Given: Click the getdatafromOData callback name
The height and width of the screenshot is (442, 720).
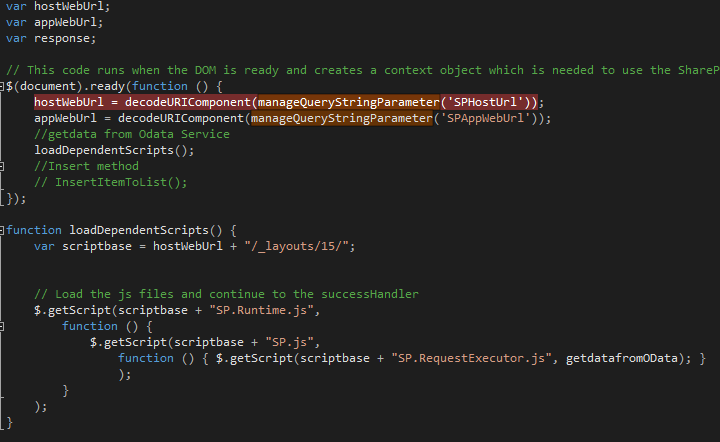Looking at the screenshot, I should [622, 358].
